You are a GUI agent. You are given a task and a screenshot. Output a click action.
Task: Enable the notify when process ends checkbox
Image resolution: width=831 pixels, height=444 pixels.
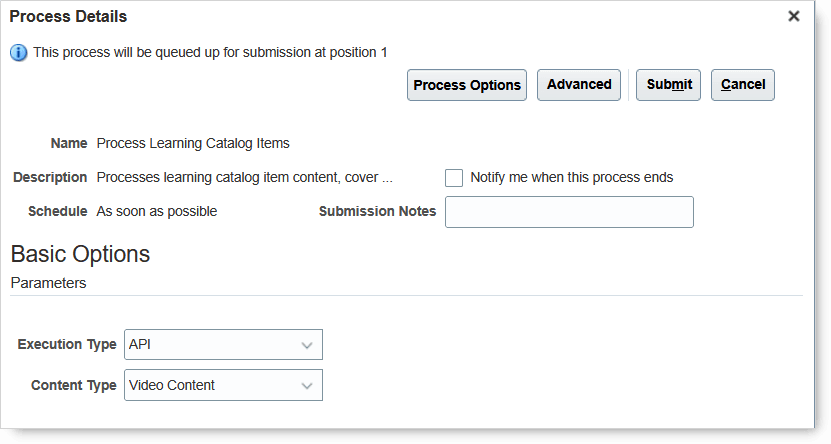point(454,178)
